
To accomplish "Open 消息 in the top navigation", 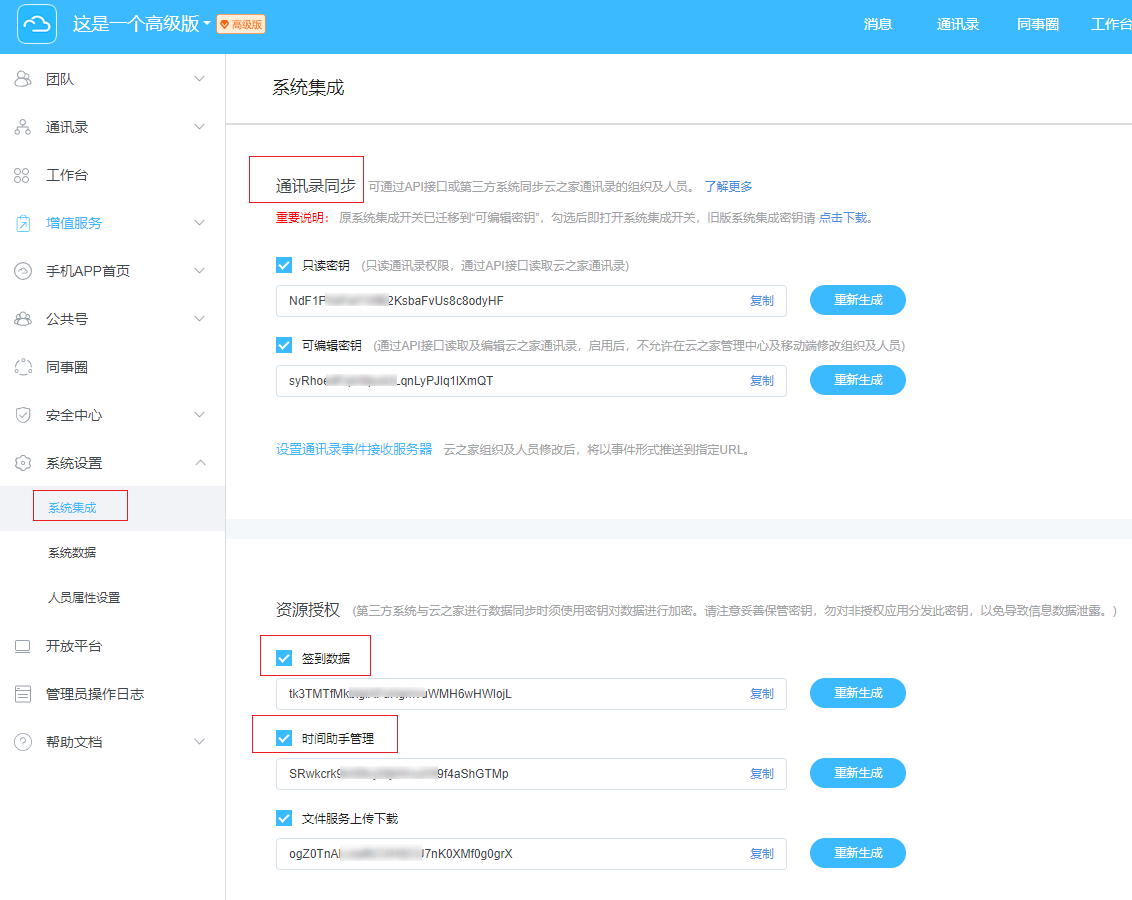I will pos(878,24).
